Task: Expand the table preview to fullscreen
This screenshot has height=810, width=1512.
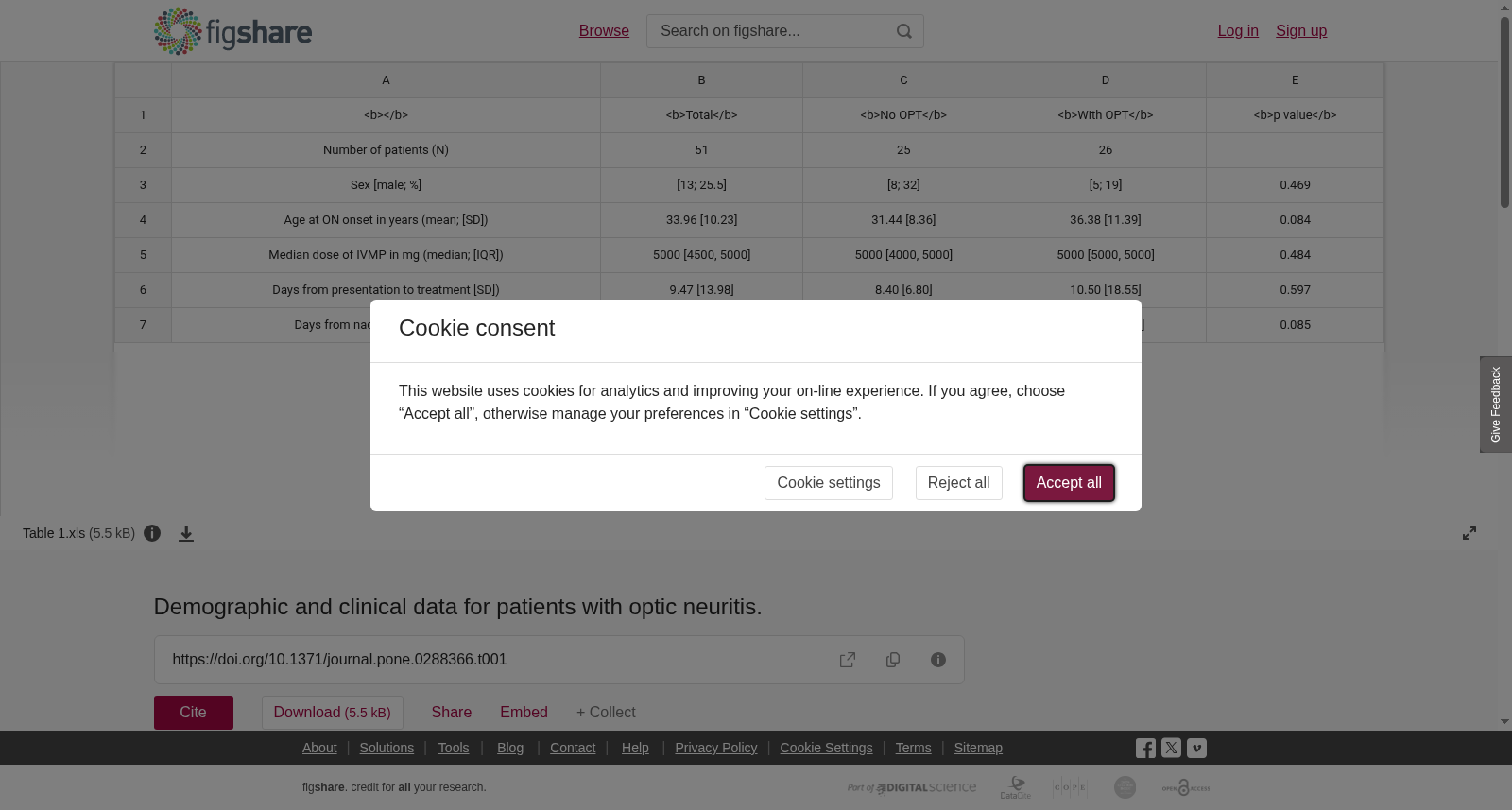Action: coord(1469,533)
